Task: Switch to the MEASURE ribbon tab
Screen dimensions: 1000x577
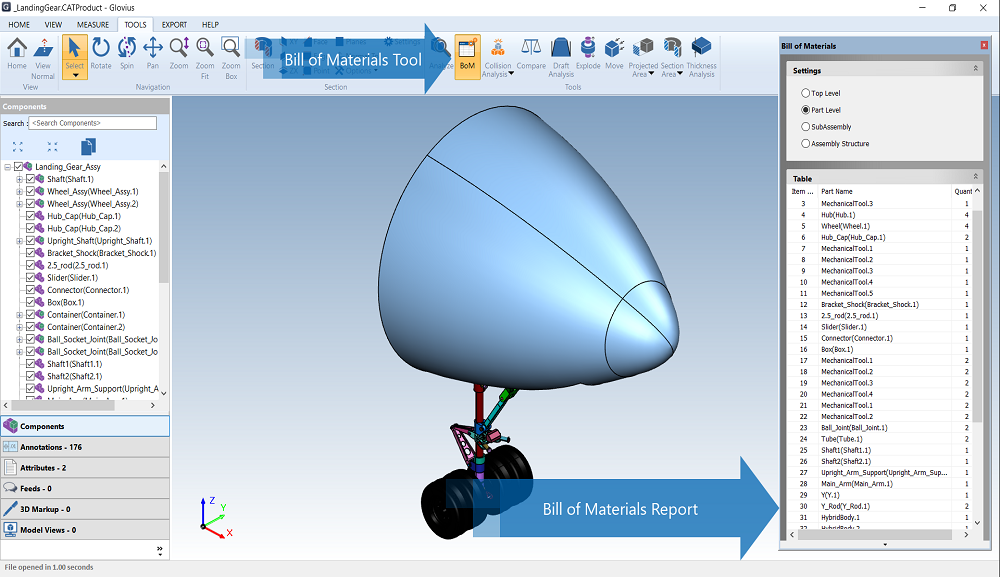Action: (93, 25)
